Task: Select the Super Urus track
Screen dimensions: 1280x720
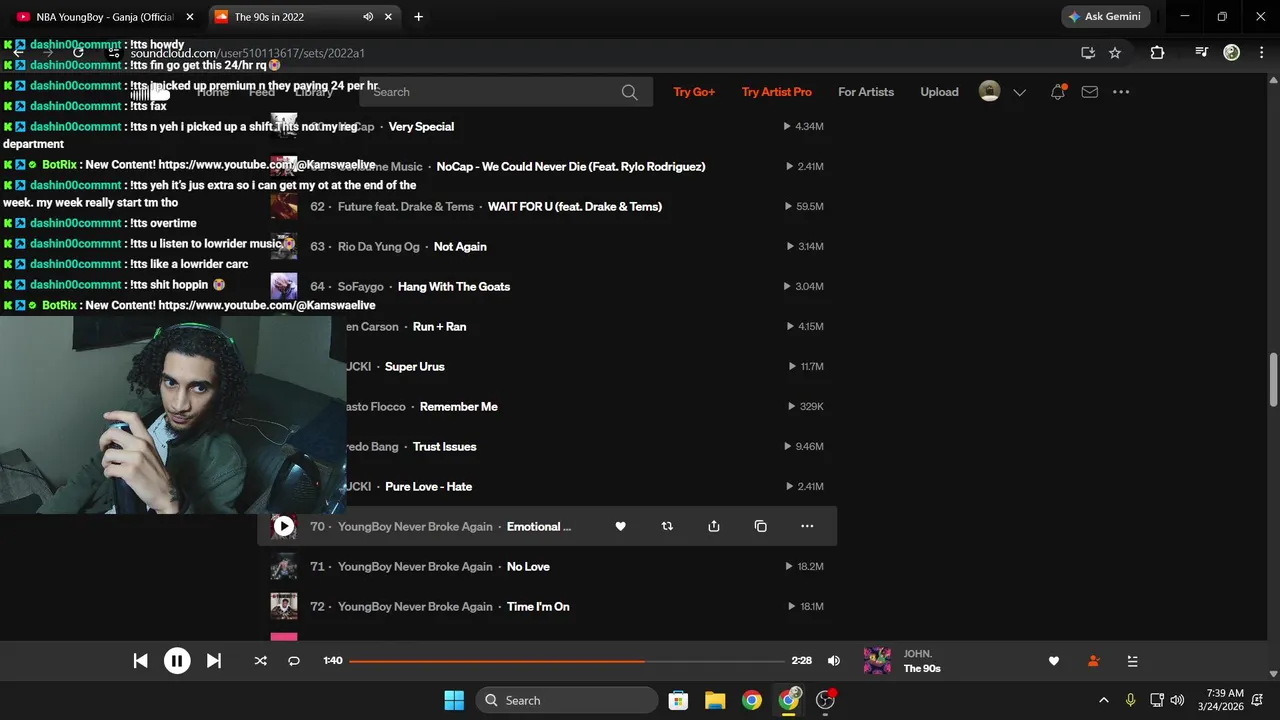Action: [415, 367]
